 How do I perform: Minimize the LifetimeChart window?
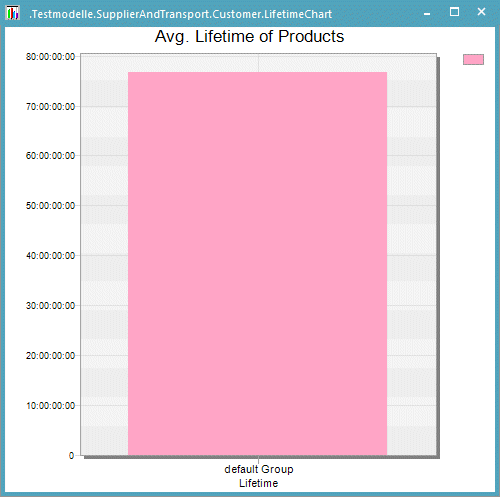(x=427, y=14)
